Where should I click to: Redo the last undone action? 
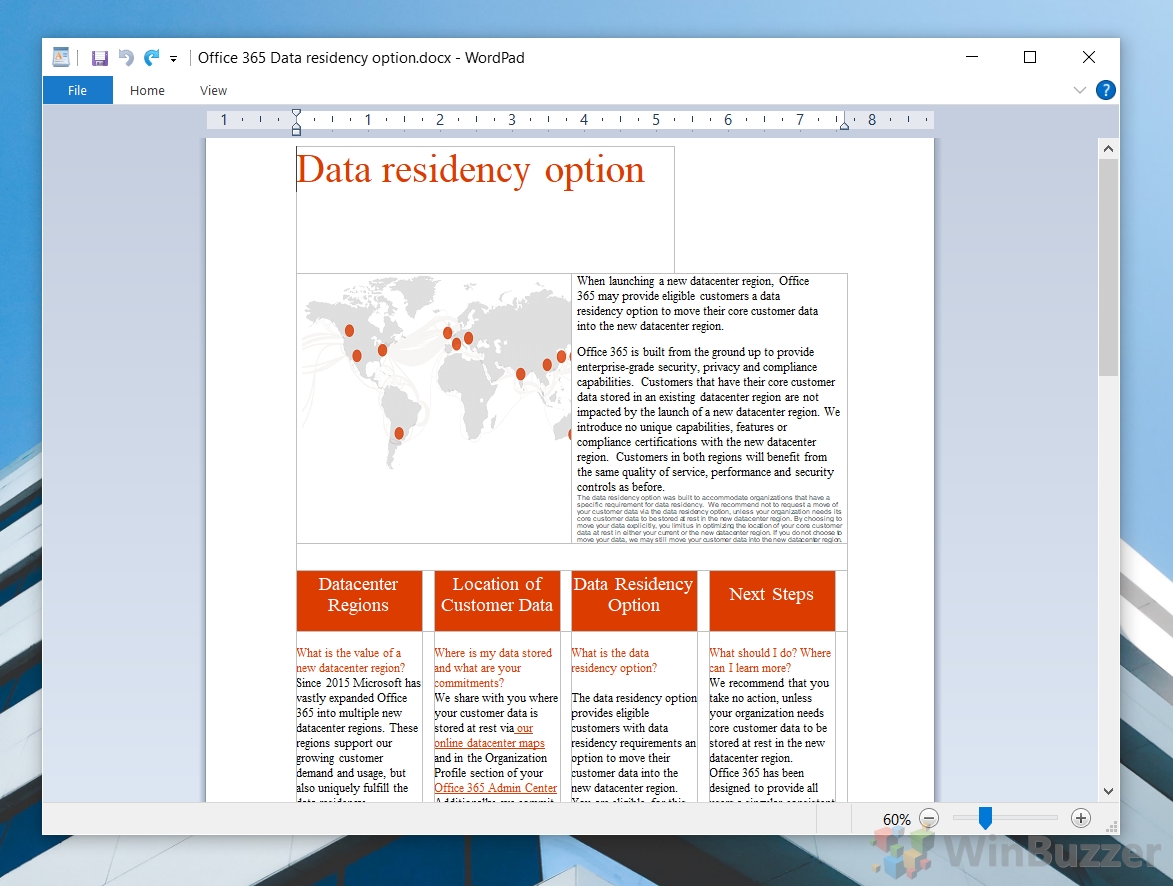coord(151,58)
